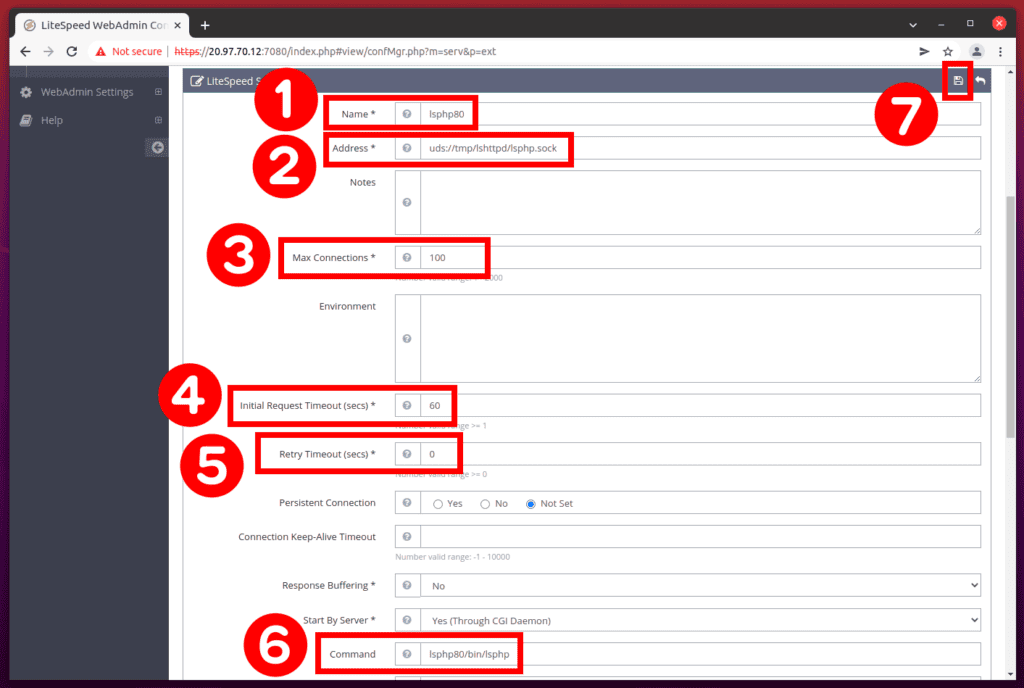Click the Name input field
The width and height of the screenshot is (1024, 688).
tap(701, 114)
